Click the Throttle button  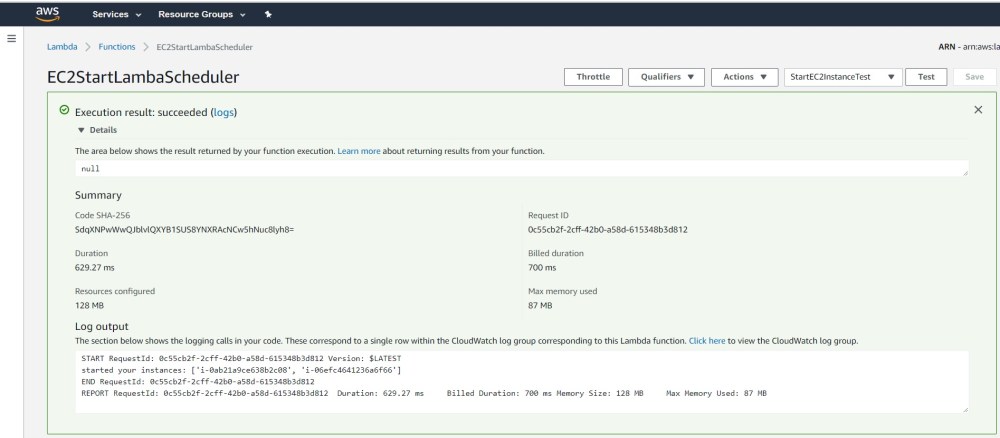(594, 77)
